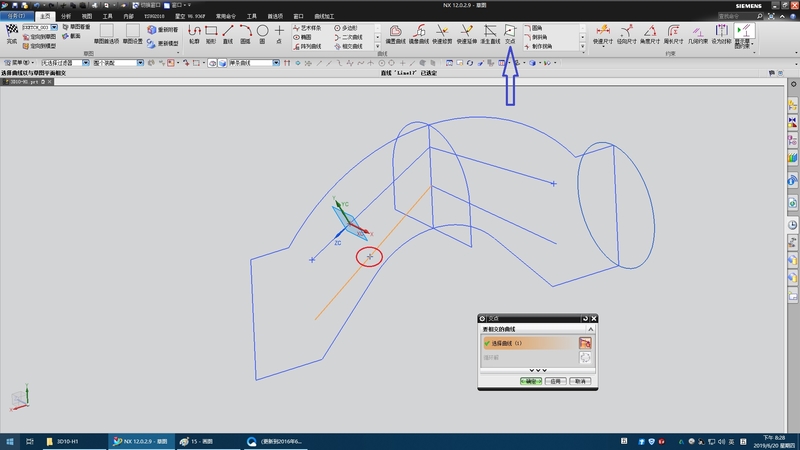The width and height of the screenshot is (800, 450).
Task: Open the Home (主页) ribbon tab
Action: pos(45,16)
